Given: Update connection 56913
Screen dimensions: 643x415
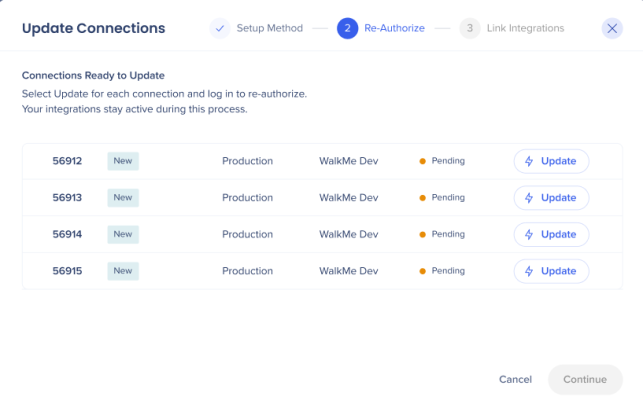Looking at the screenshot, I should 551,198.
